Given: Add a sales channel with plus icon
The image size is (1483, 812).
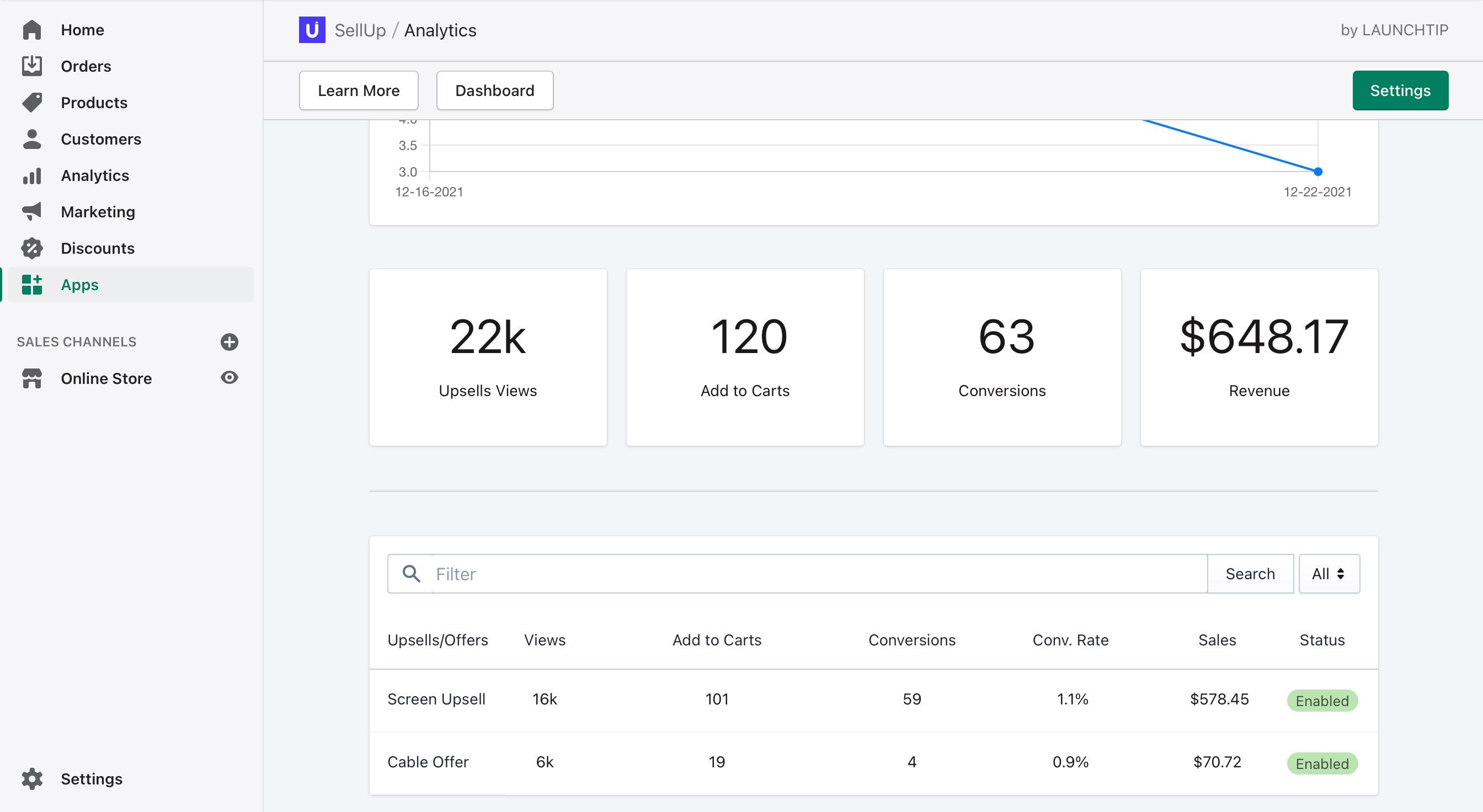Looking at the screenshot, I should tap(229, 342).
